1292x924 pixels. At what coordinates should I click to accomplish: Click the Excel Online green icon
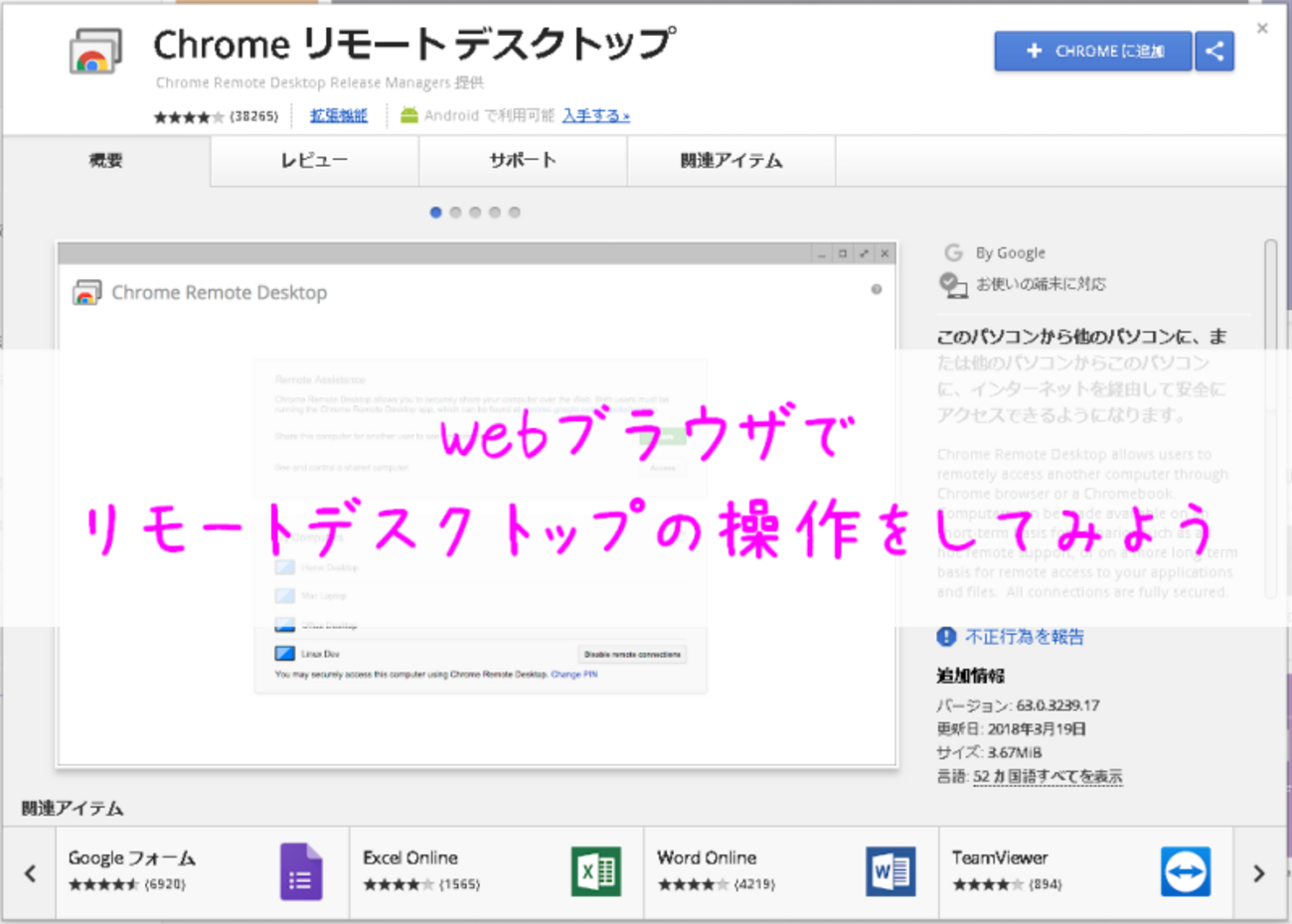coord(596,871)
